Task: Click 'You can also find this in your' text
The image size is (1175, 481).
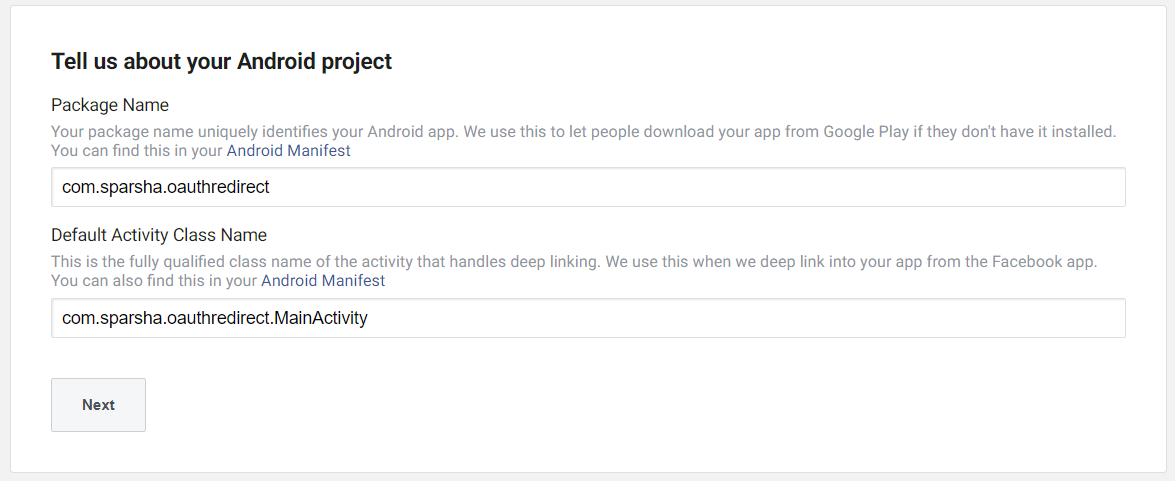Action: pyautogui.click(x=154, y=281)
